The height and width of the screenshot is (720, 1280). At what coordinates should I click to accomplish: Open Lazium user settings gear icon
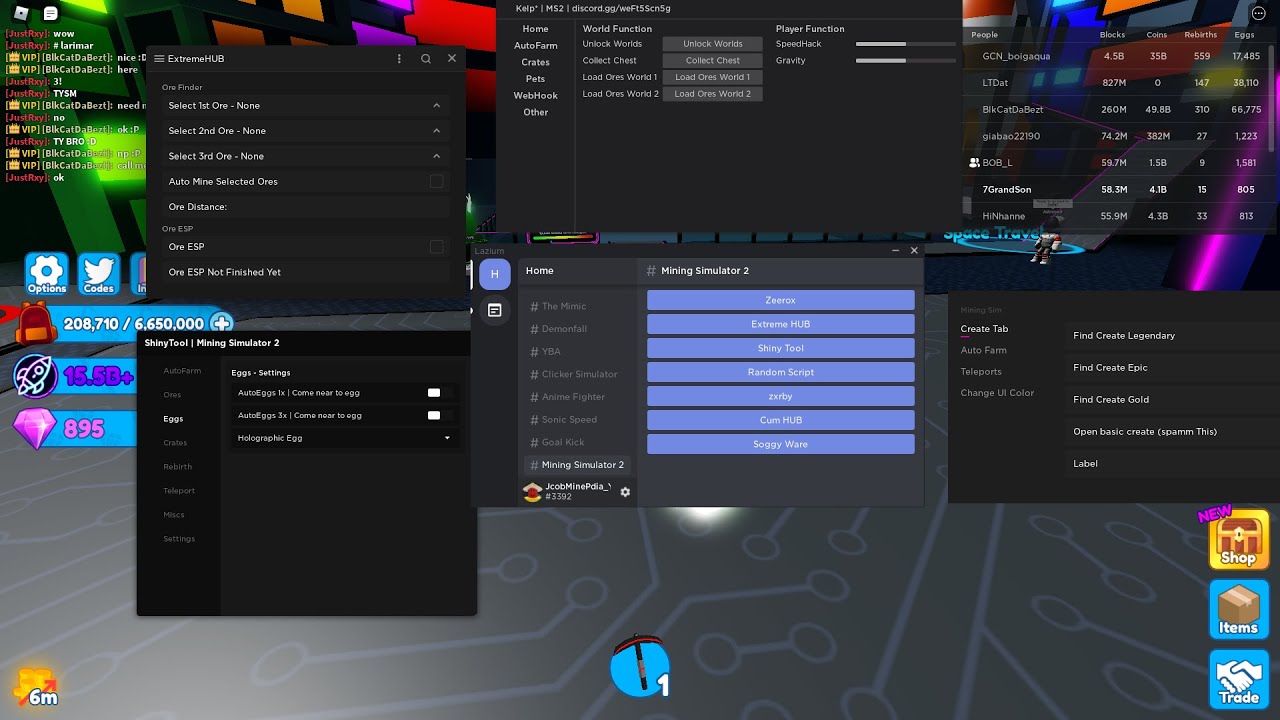tap(625, 492)
